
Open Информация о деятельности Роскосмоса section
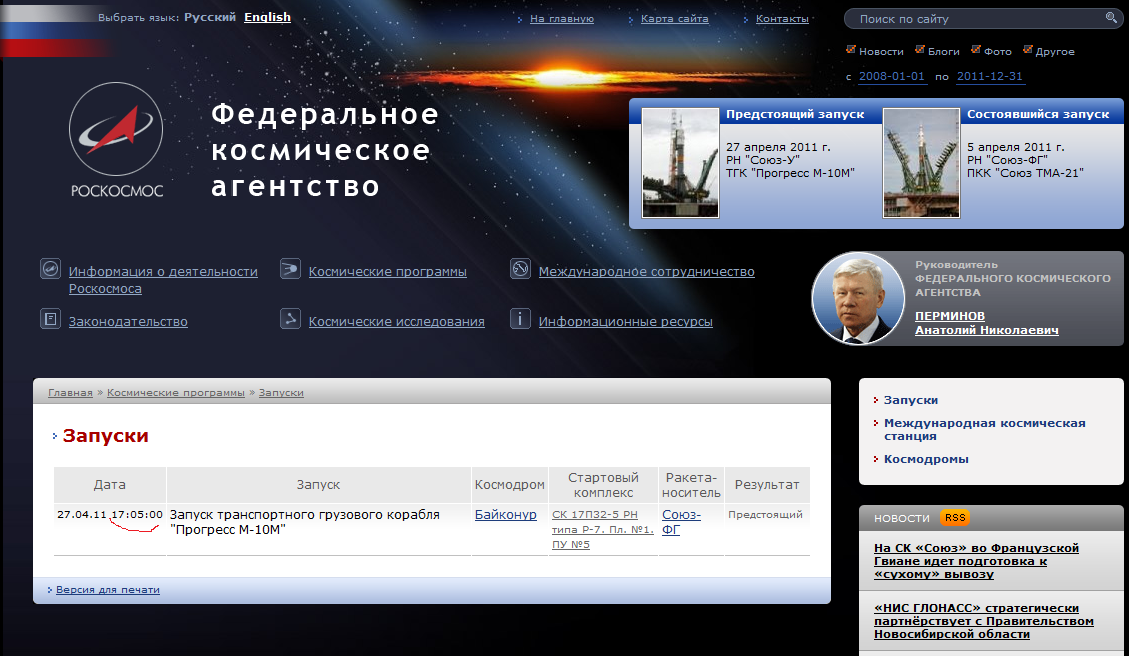click(163, 280)
